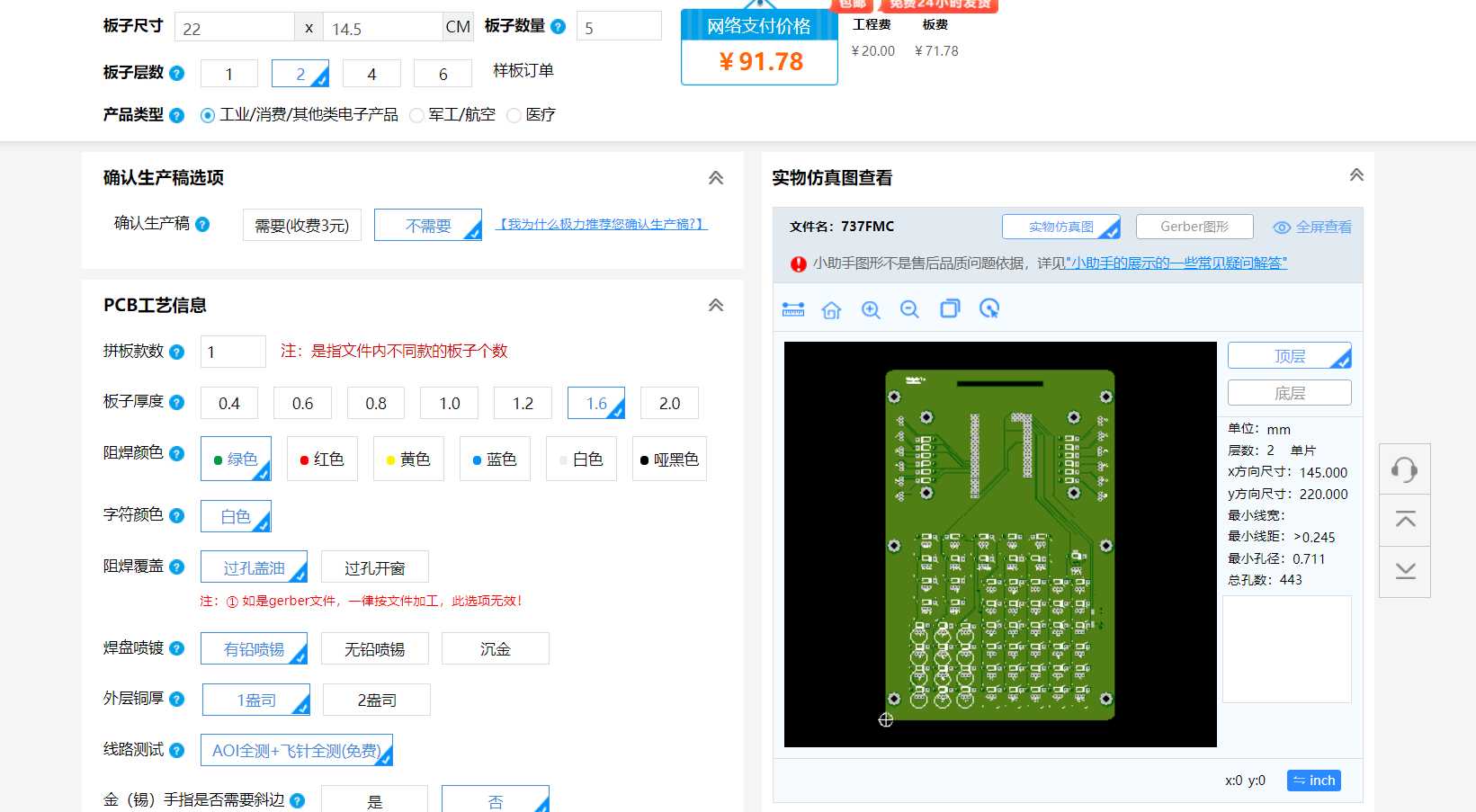Switch to the Gerber图形 tab
The width and height of the screenshot is (1476, 812).
(1194, 226)
